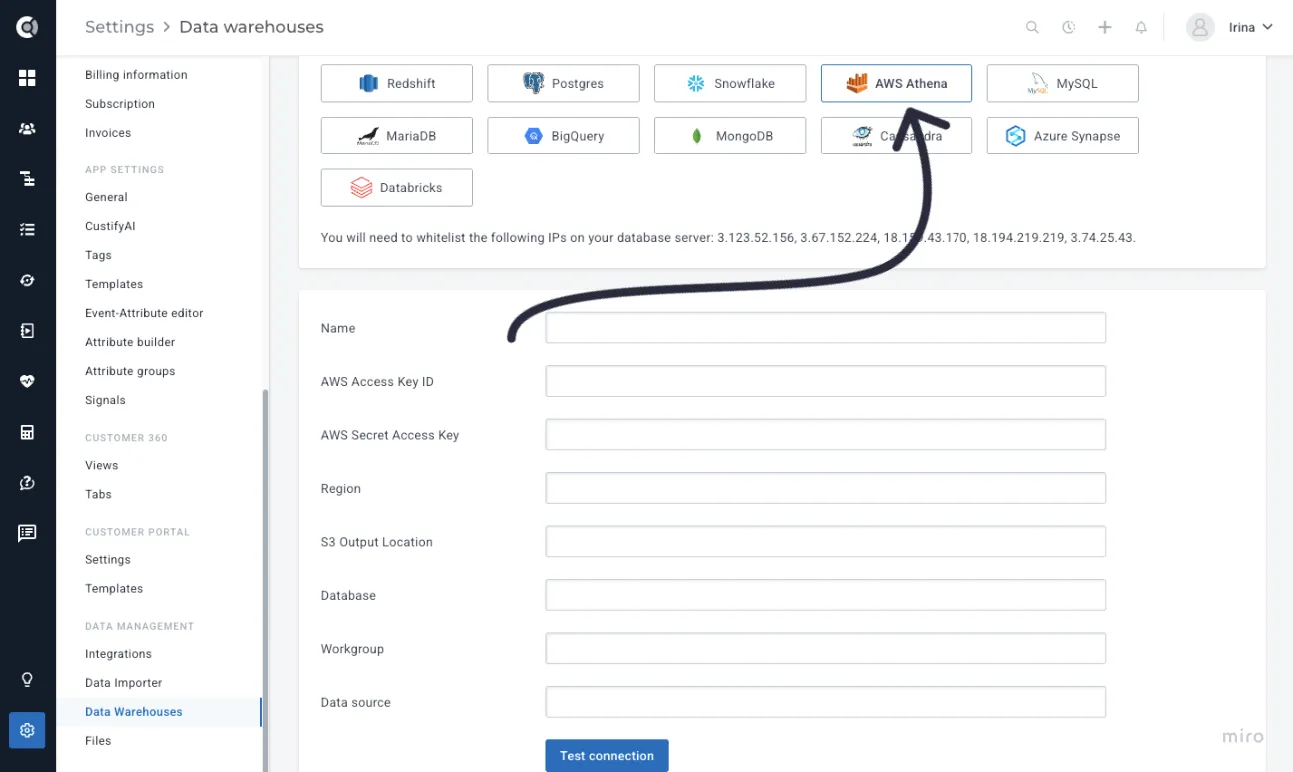Open the dashboard grid icon in sidebar
Viewport: 1293px width, 772px height.
[x=27, y=78]
